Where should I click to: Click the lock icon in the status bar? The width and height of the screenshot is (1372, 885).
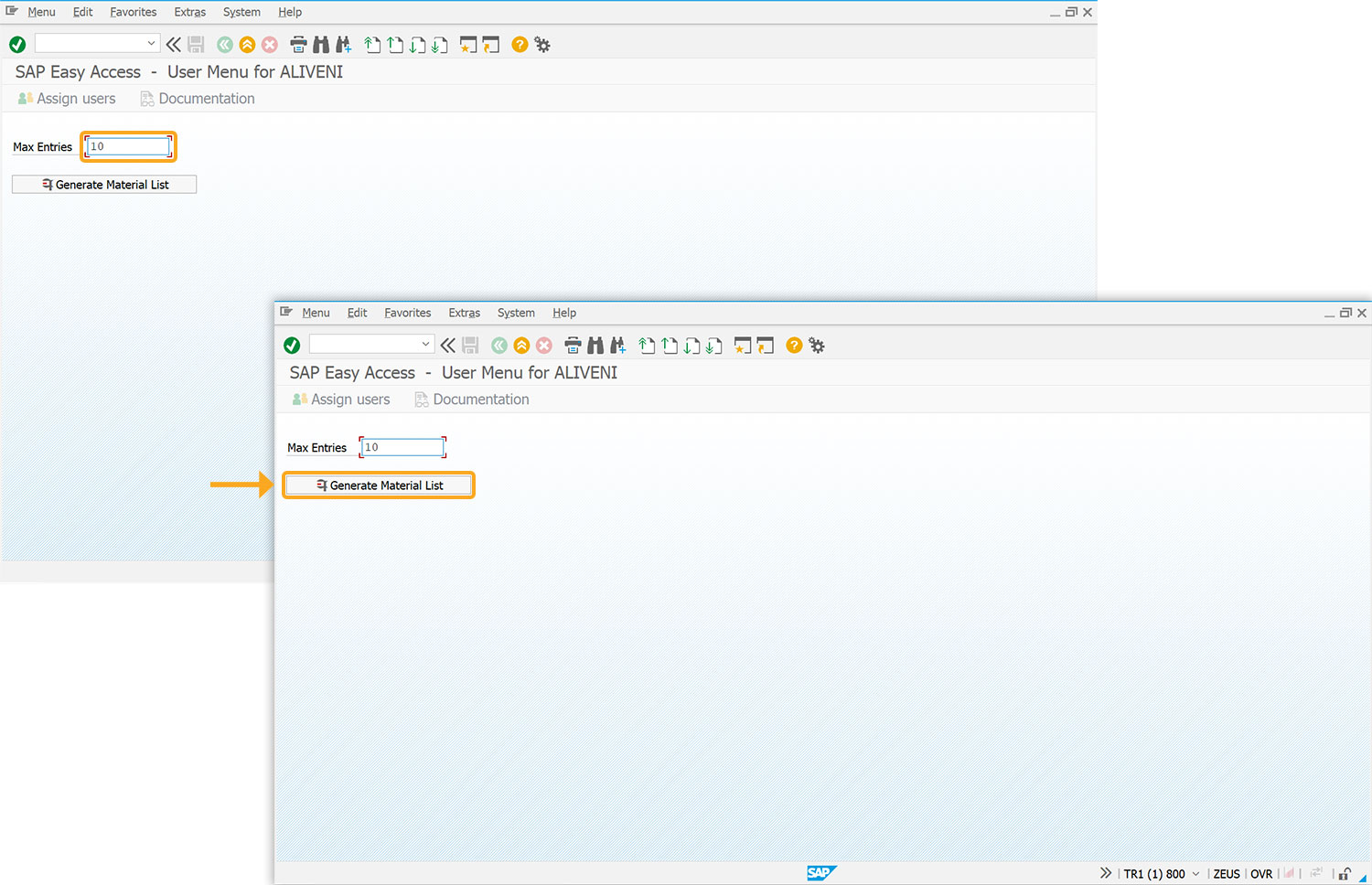point(1345,874)
